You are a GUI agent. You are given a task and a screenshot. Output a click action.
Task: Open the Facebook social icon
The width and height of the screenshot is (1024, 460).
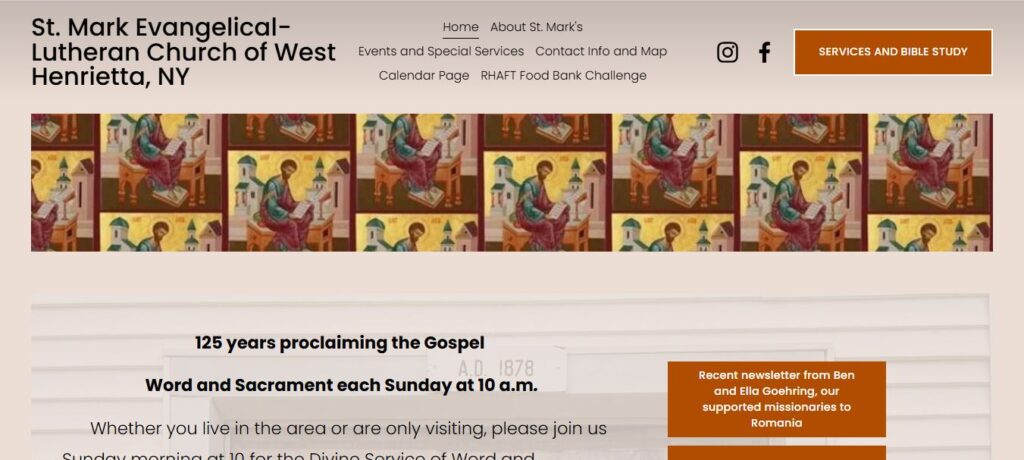pos(764,52)
